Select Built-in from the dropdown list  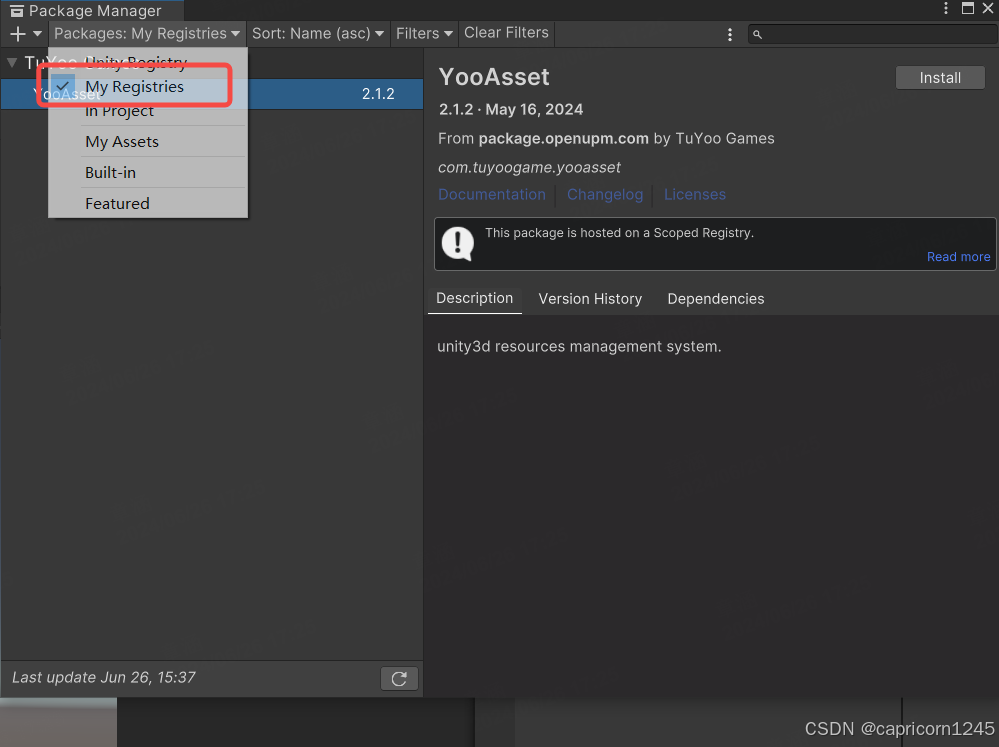click(x=110, y=173)
